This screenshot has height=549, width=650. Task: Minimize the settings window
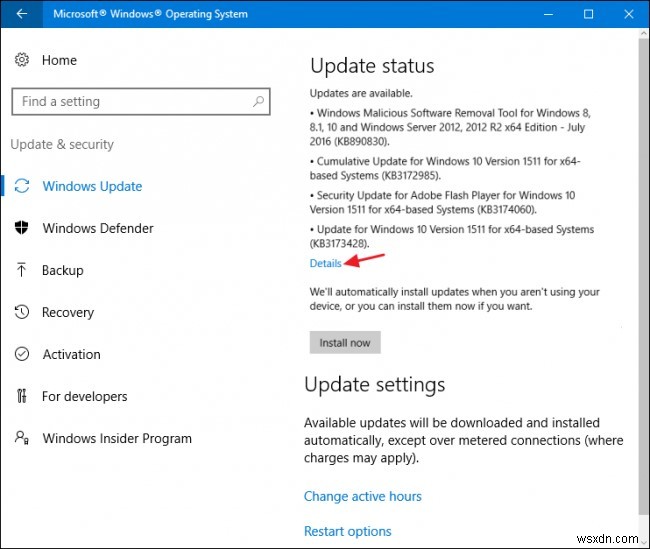[x=548, y=14]
